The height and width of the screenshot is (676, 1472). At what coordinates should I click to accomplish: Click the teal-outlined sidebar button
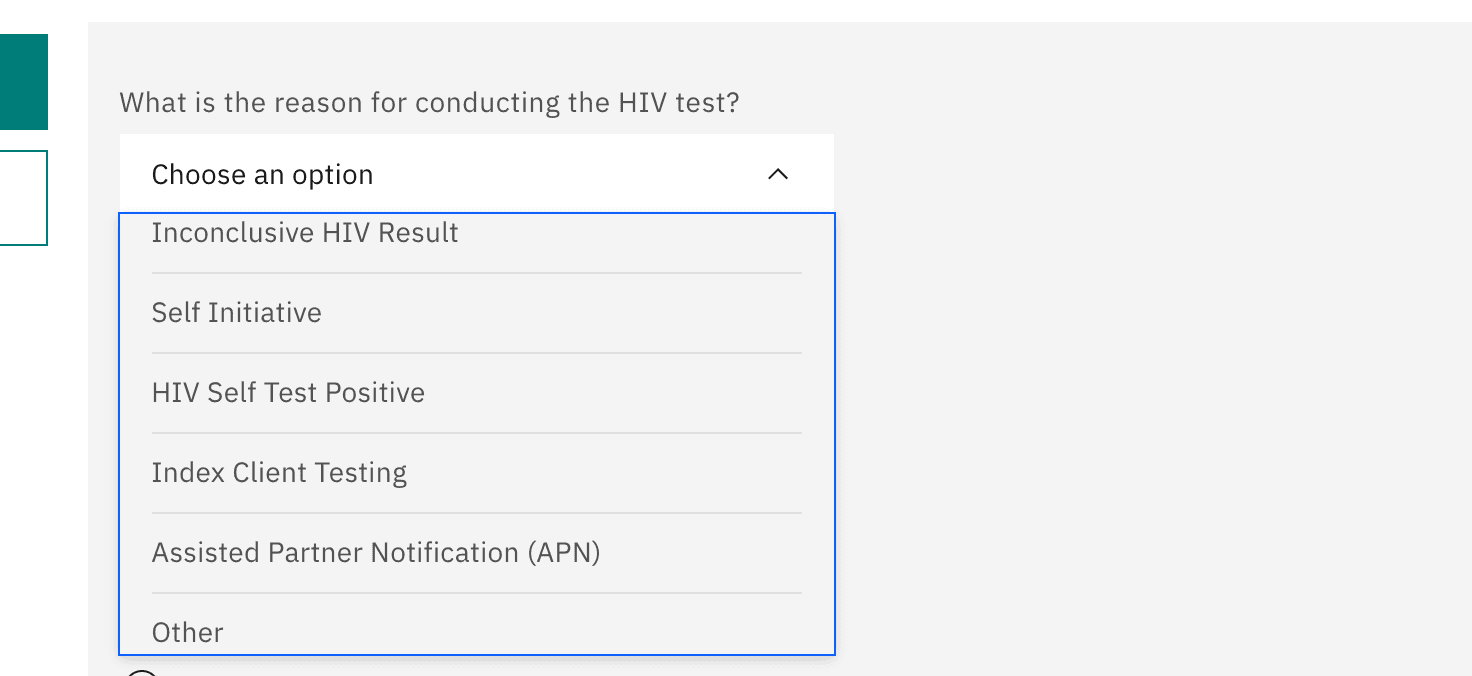[24, 198]
